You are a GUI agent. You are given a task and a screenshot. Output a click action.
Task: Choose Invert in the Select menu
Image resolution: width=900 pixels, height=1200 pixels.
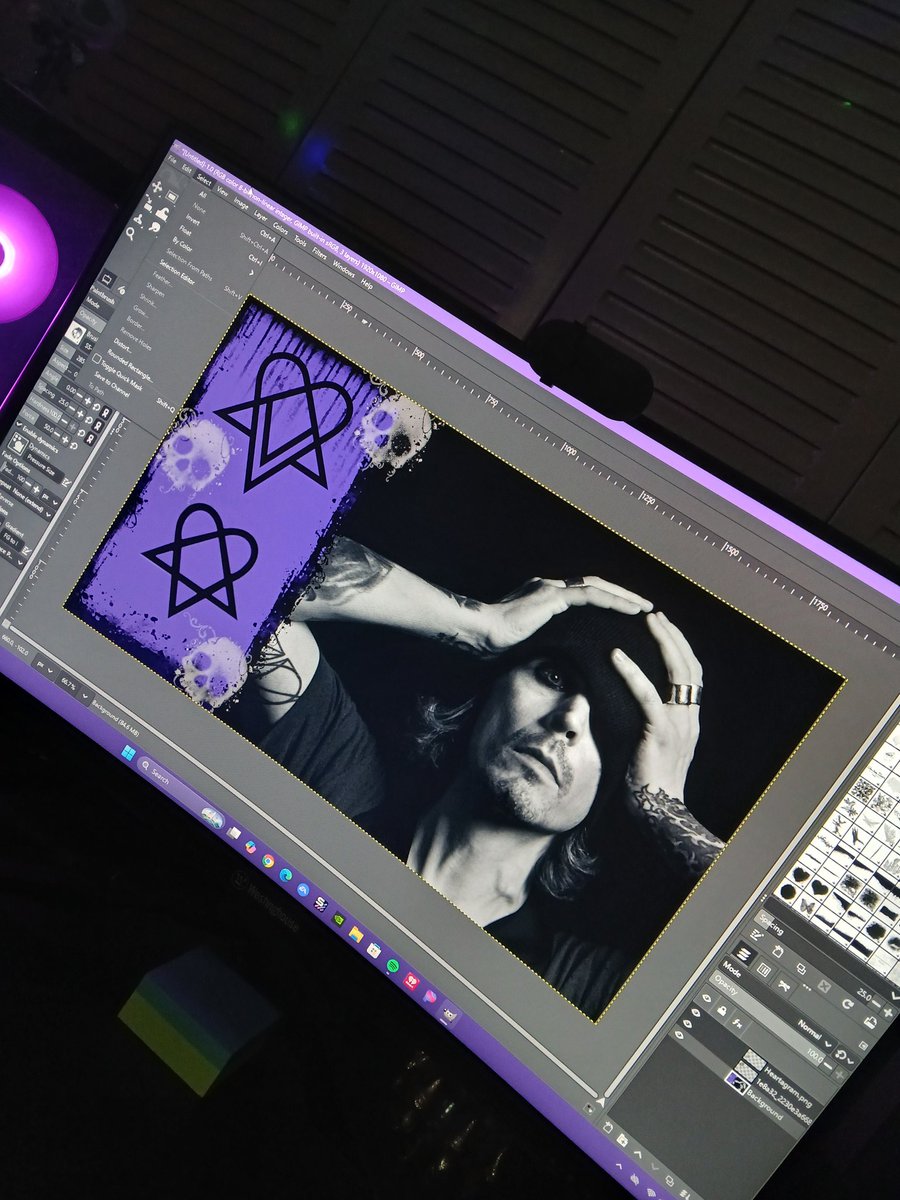[193, 221]
